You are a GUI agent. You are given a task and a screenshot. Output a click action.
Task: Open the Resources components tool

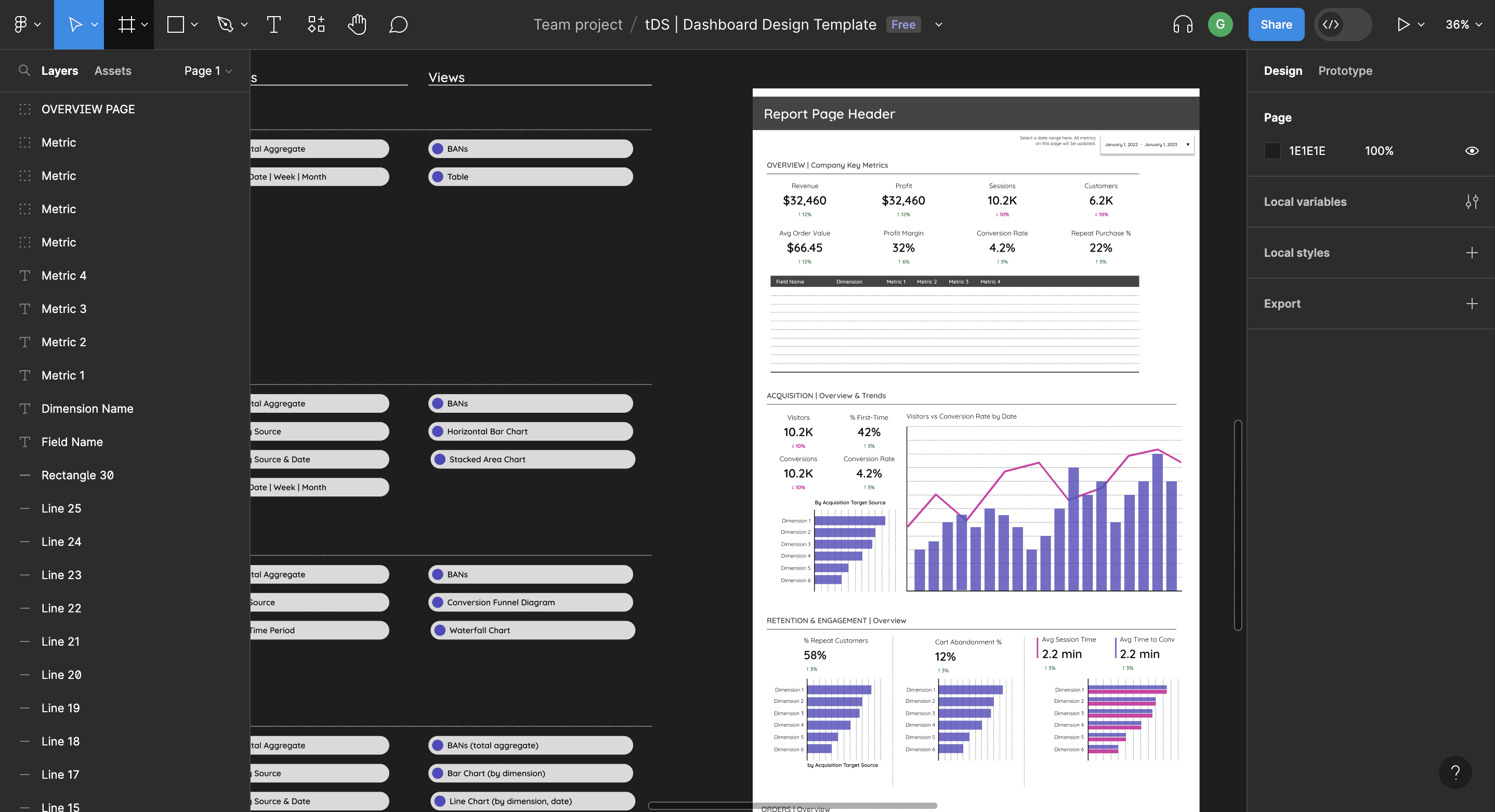click(316, 24)
